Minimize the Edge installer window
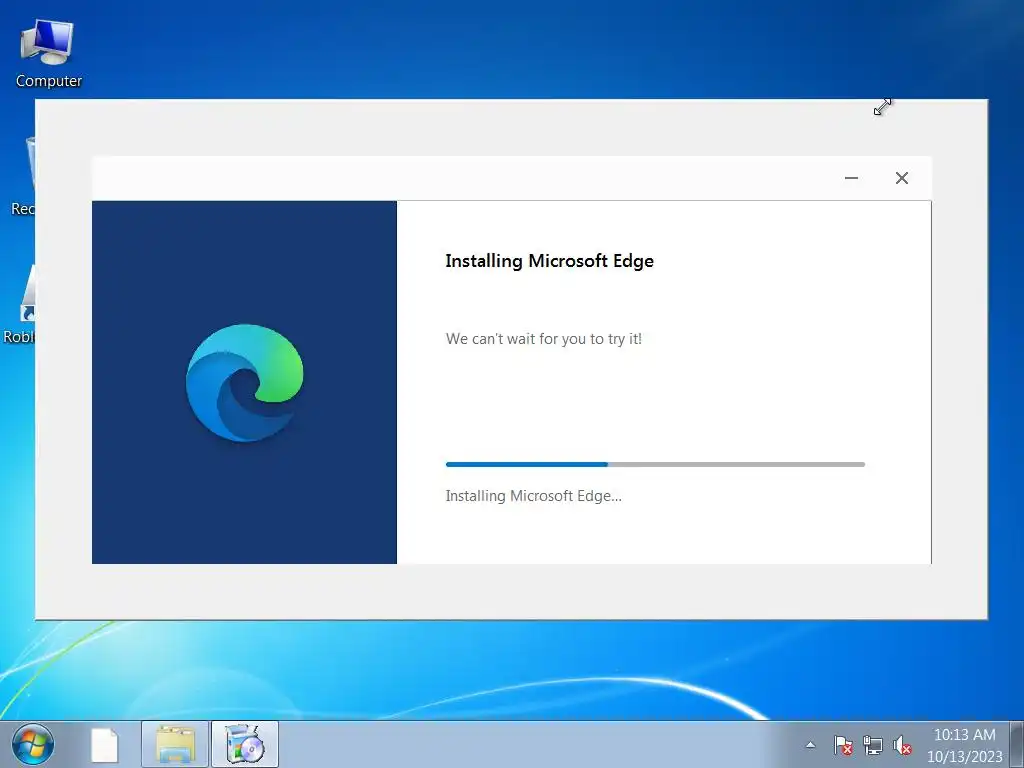The width and height of the screenshot is (1024, 768). pyautogui.click(x=851, y=178)
